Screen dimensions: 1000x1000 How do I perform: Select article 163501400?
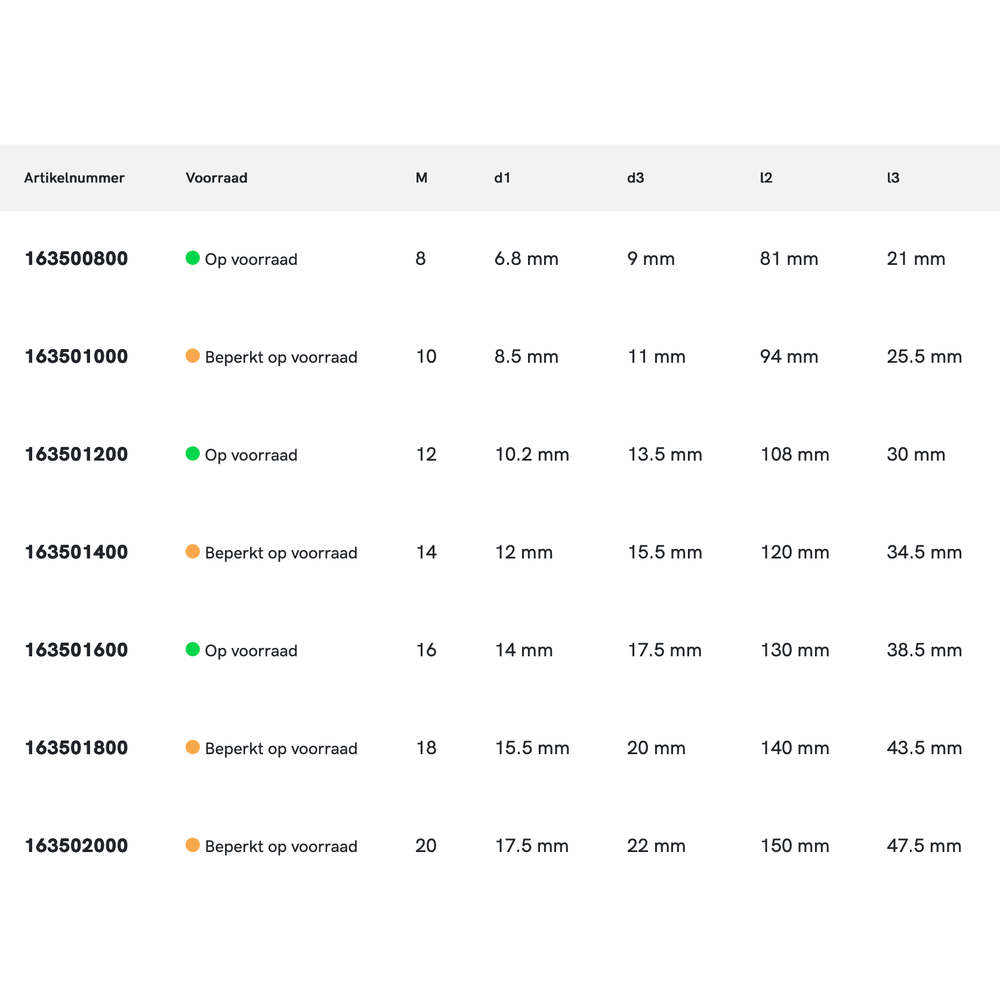pos(76,553)
